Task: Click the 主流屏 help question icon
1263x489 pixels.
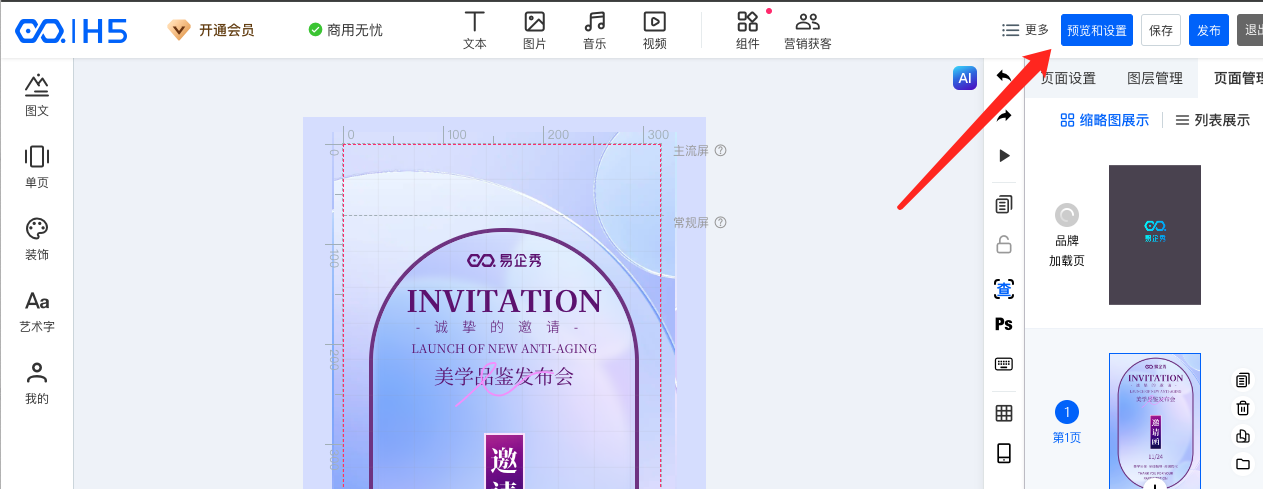Action: coord(720,151)
